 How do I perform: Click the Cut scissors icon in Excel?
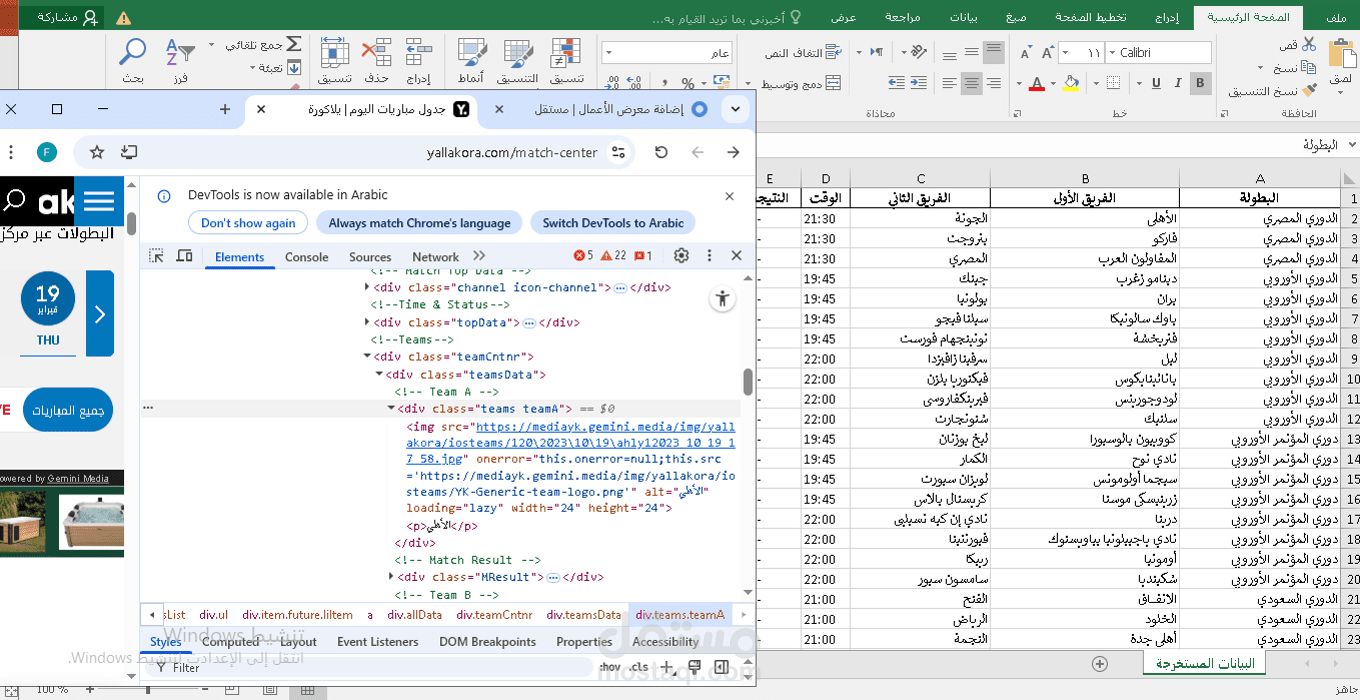1310,45
